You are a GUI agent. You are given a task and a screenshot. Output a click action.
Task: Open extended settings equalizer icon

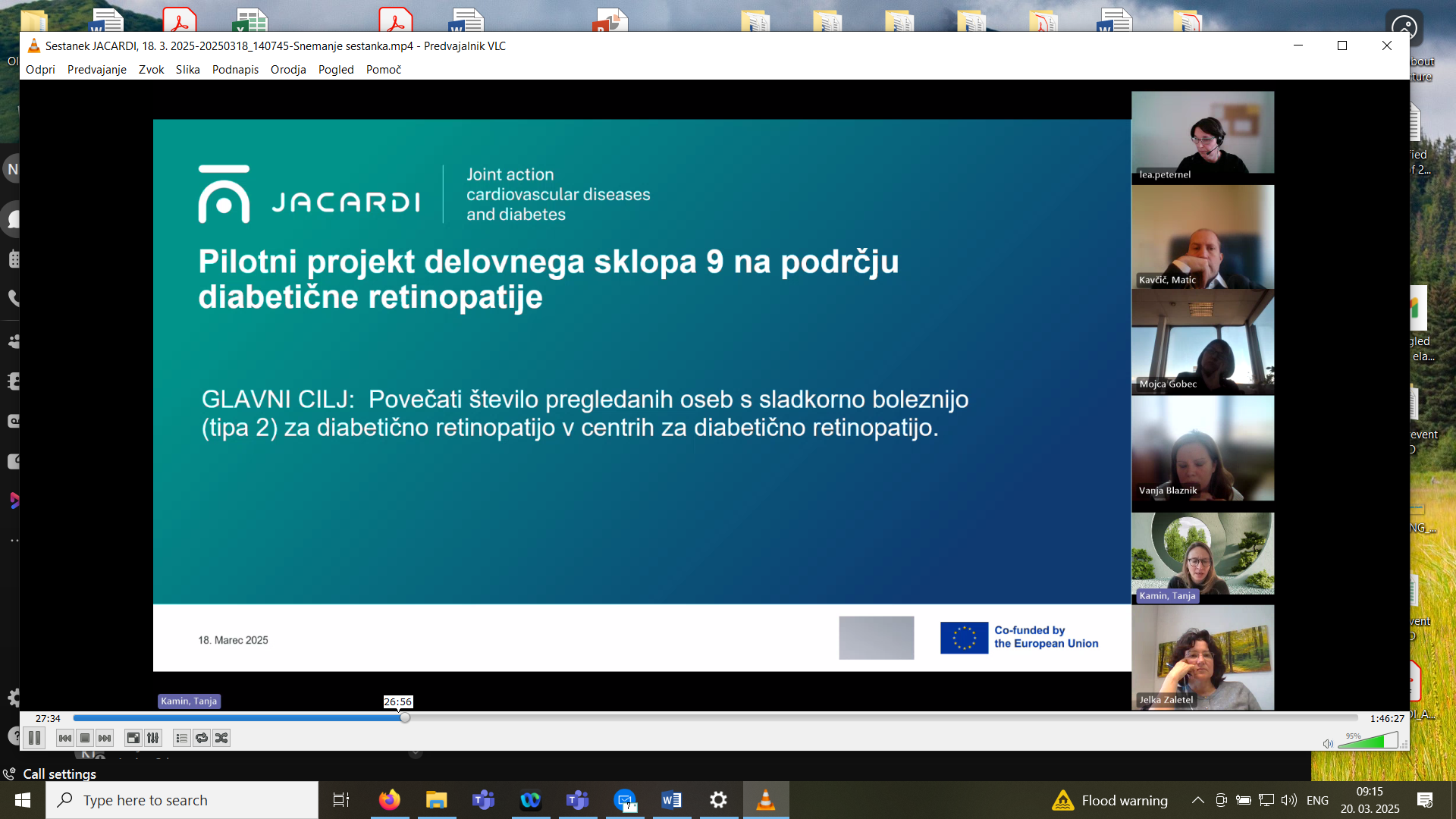(153, 738)
